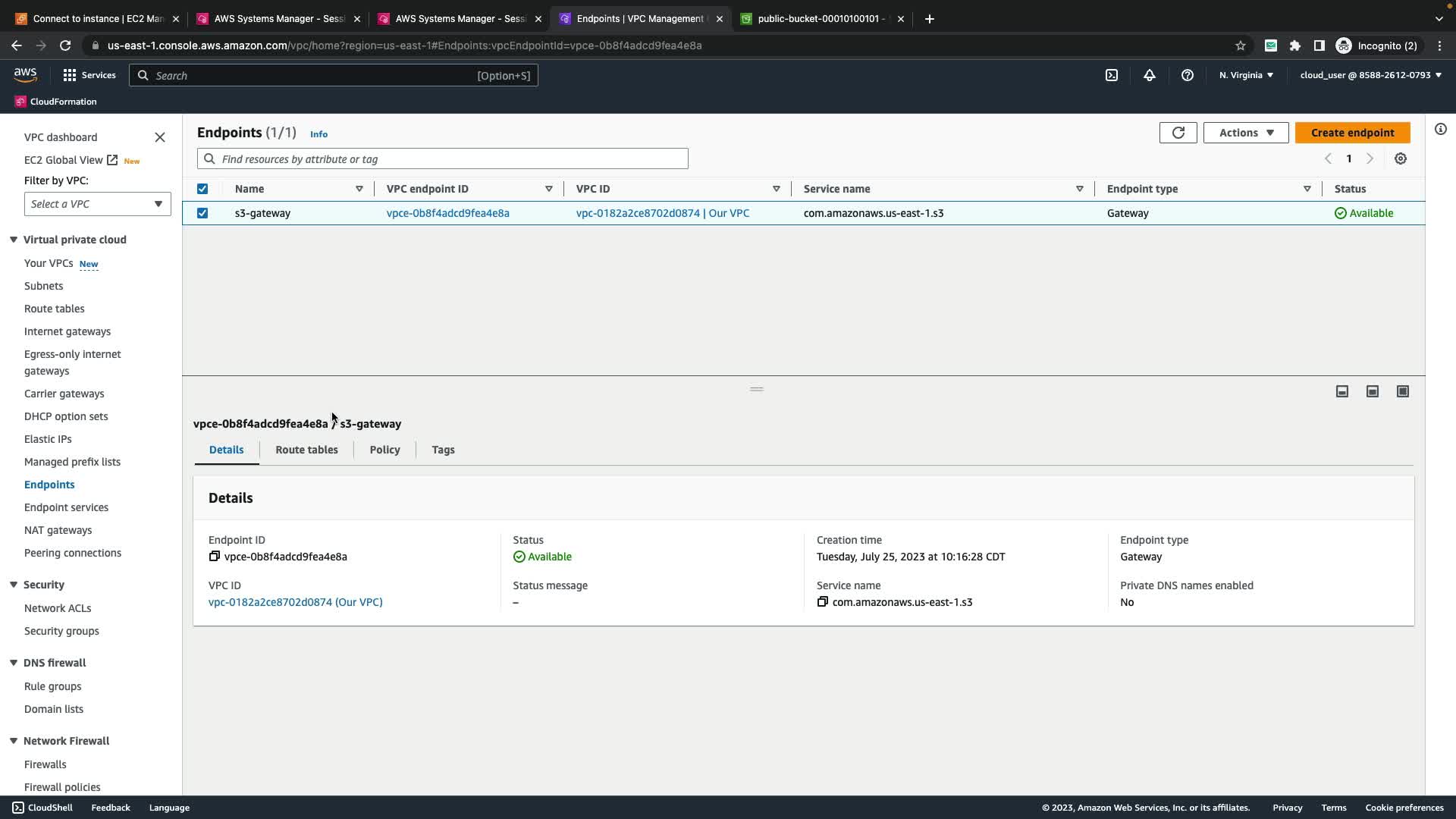Open AWS CloudShell icon in top bar
The image size is (1456, 819).
1112,75
